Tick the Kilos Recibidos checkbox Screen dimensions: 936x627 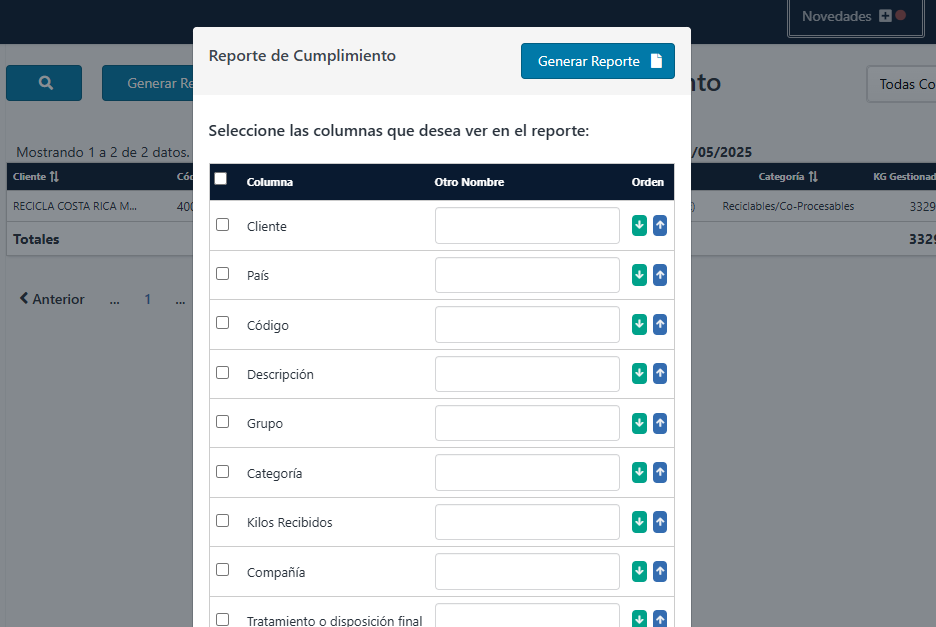[x=223, y=521]
